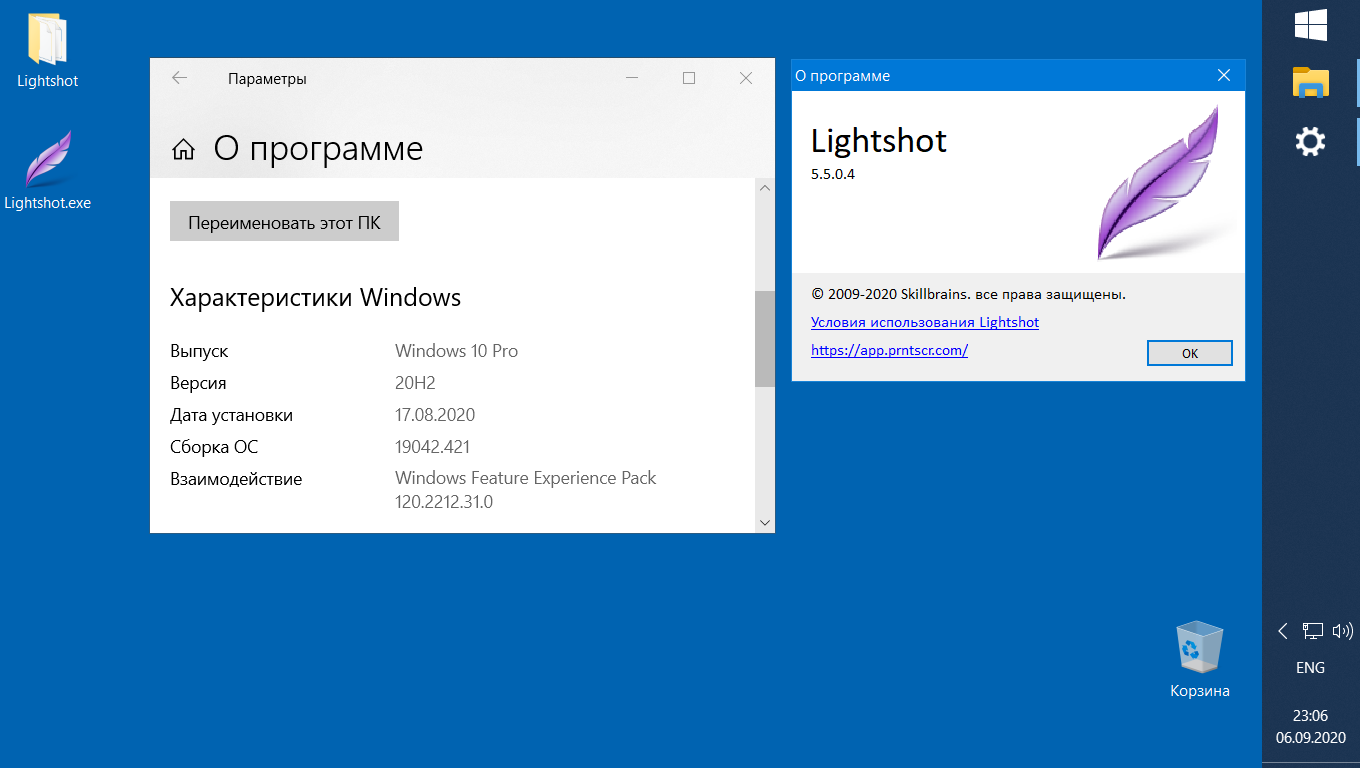Image resolution: width=1360 pixels, height=768 pixels.
Task: Click the network icon in system tray
Action: [1312, 631]
